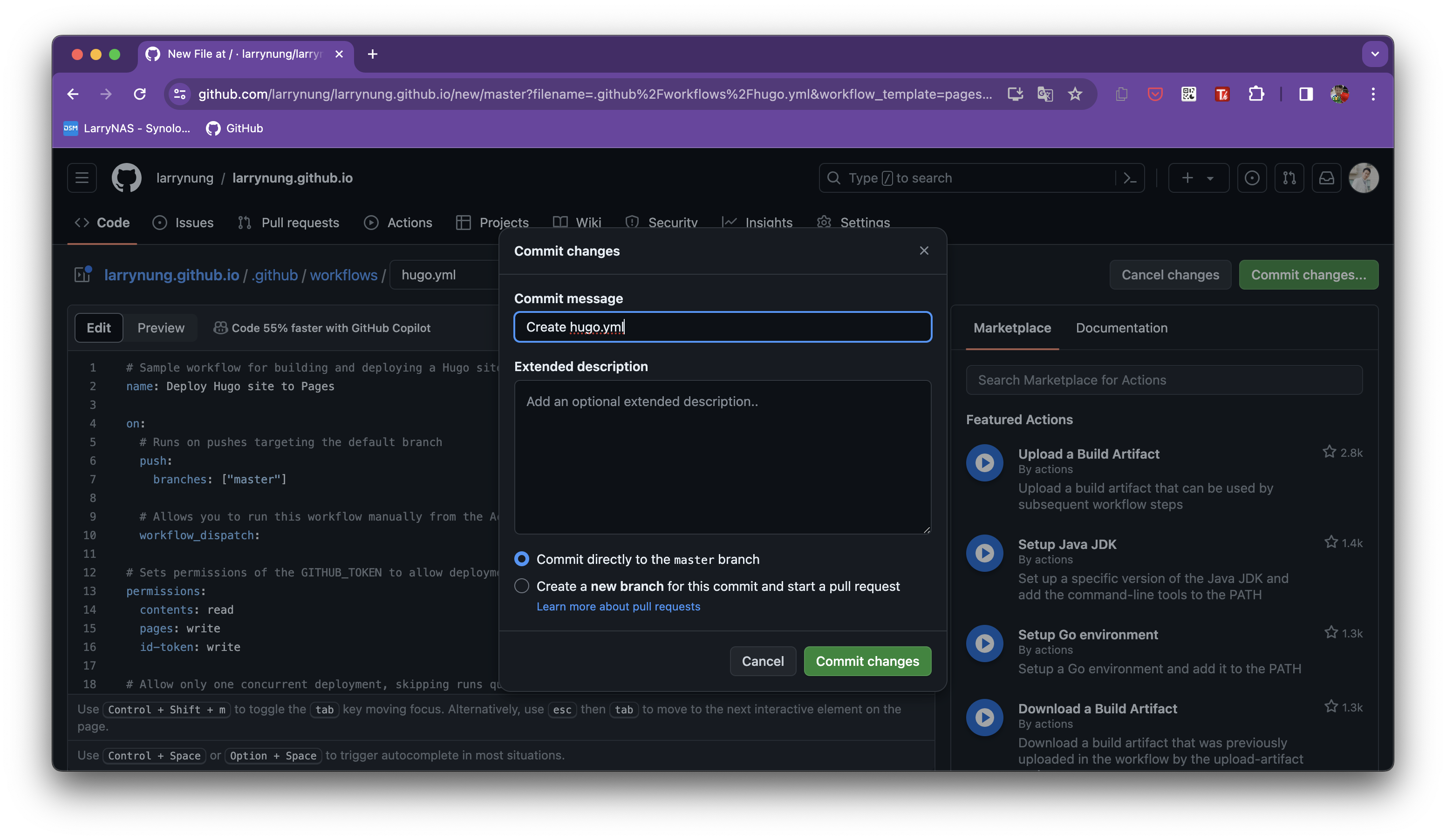Play icon for Setup Go environment
This screenshot has width=1446, height=840.
click(x=985, y=644)
